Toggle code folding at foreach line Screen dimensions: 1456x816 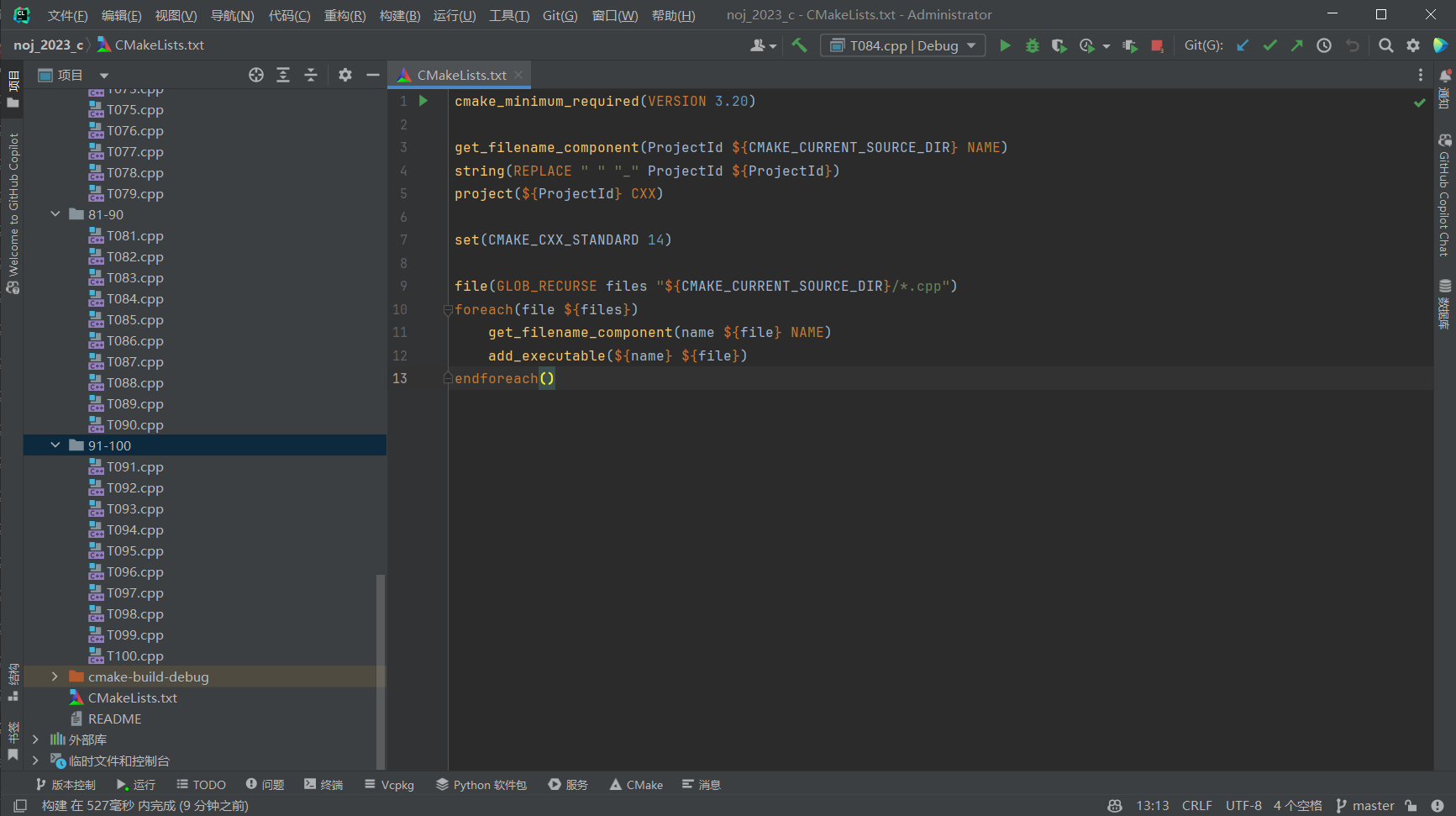[x=448, y=310]
